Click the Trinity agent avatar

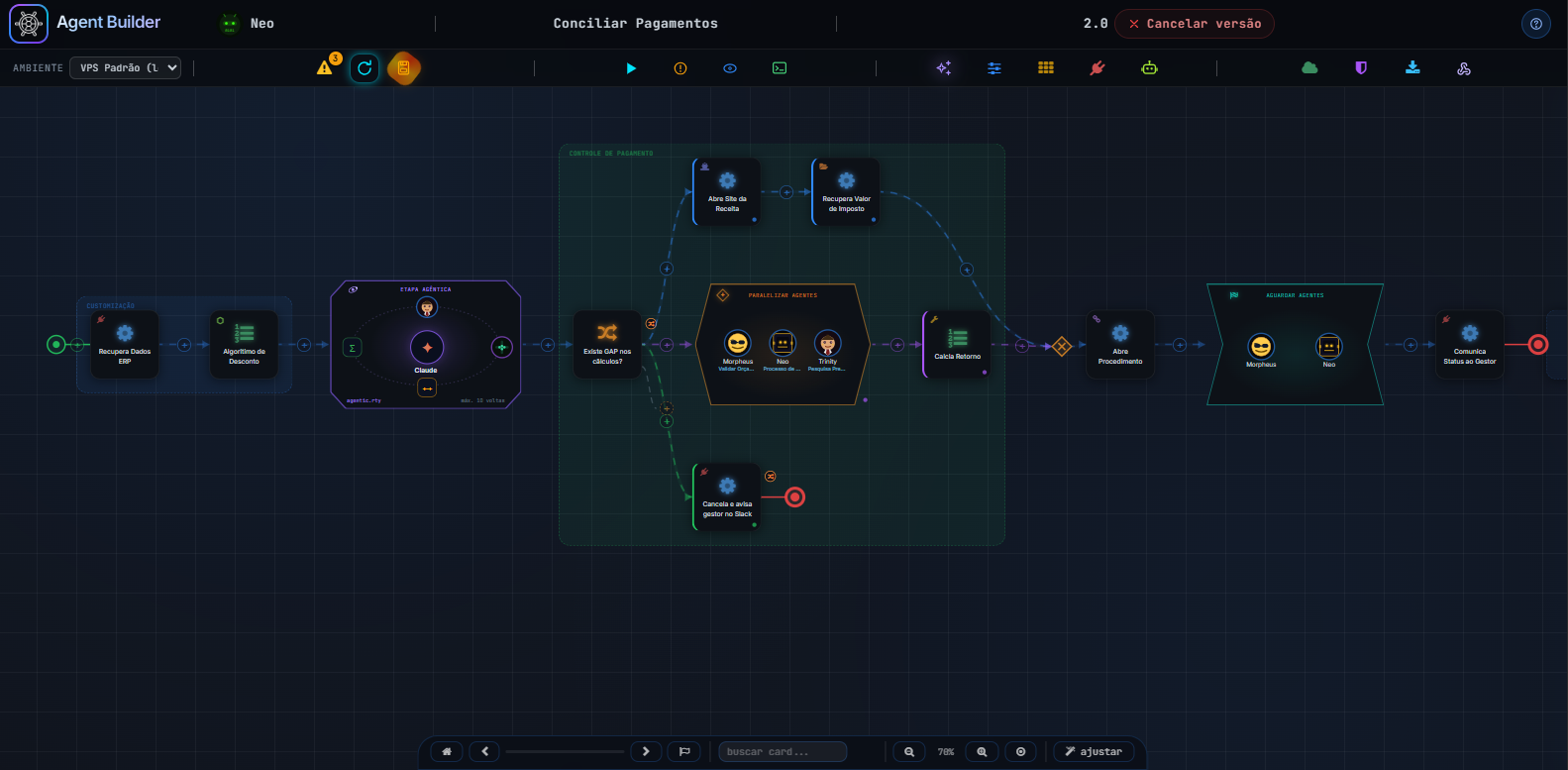(827, 344)
